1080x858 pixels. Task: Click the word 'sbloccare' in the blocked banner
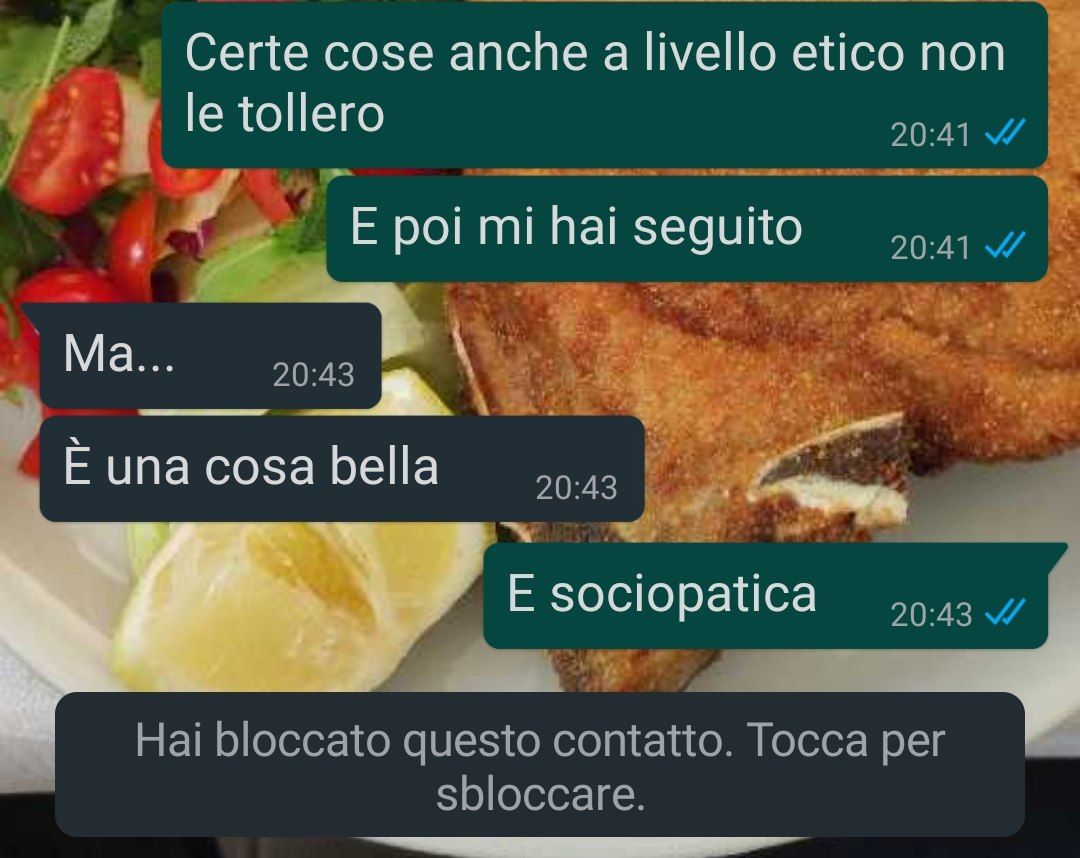541,795
